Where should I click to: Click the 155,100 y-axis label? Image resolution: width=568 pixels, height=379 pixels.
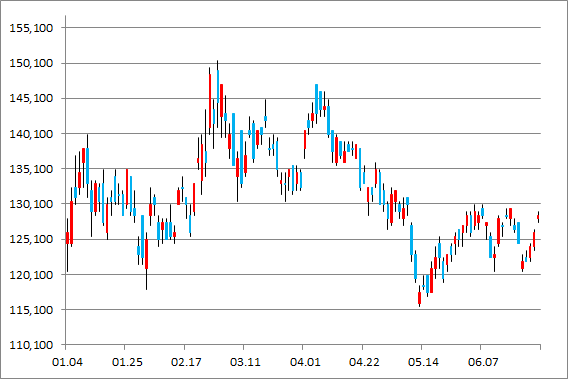(31, 28)
